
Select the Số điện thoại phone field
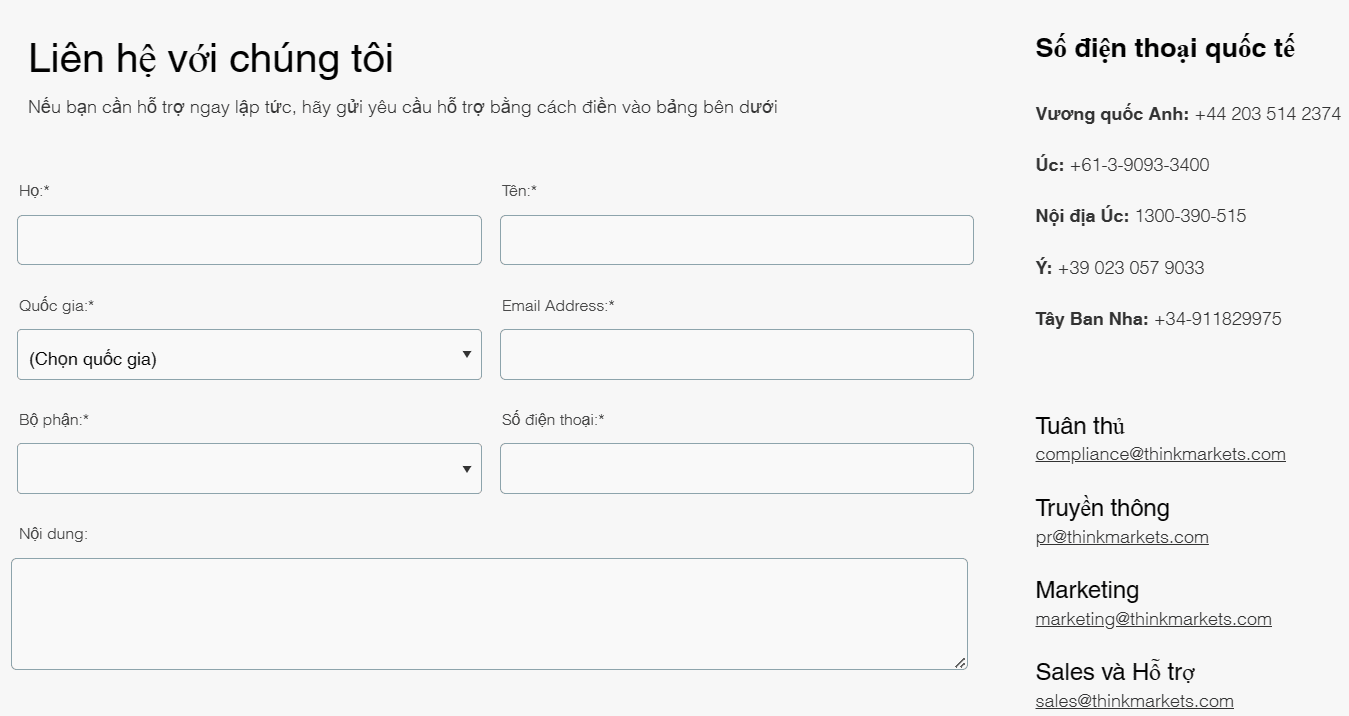click(737, 469)
